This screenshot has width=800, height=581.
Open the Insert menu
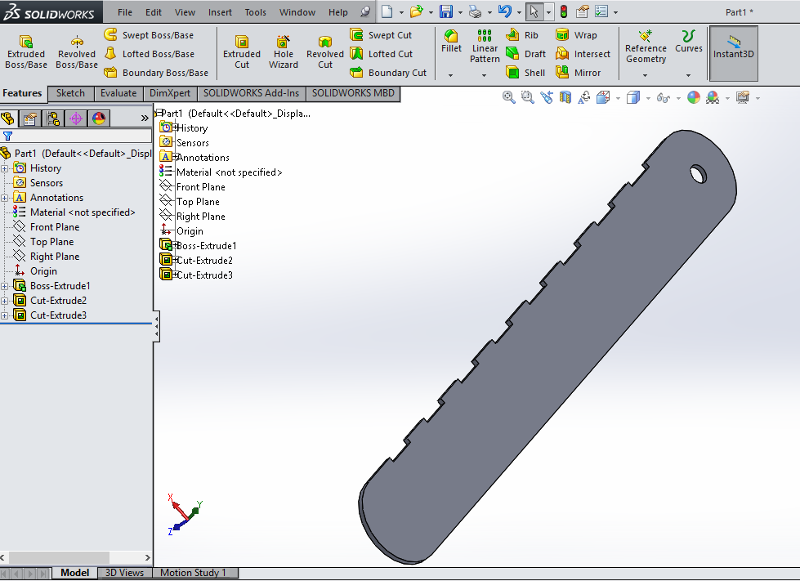(x=220, y=12)
